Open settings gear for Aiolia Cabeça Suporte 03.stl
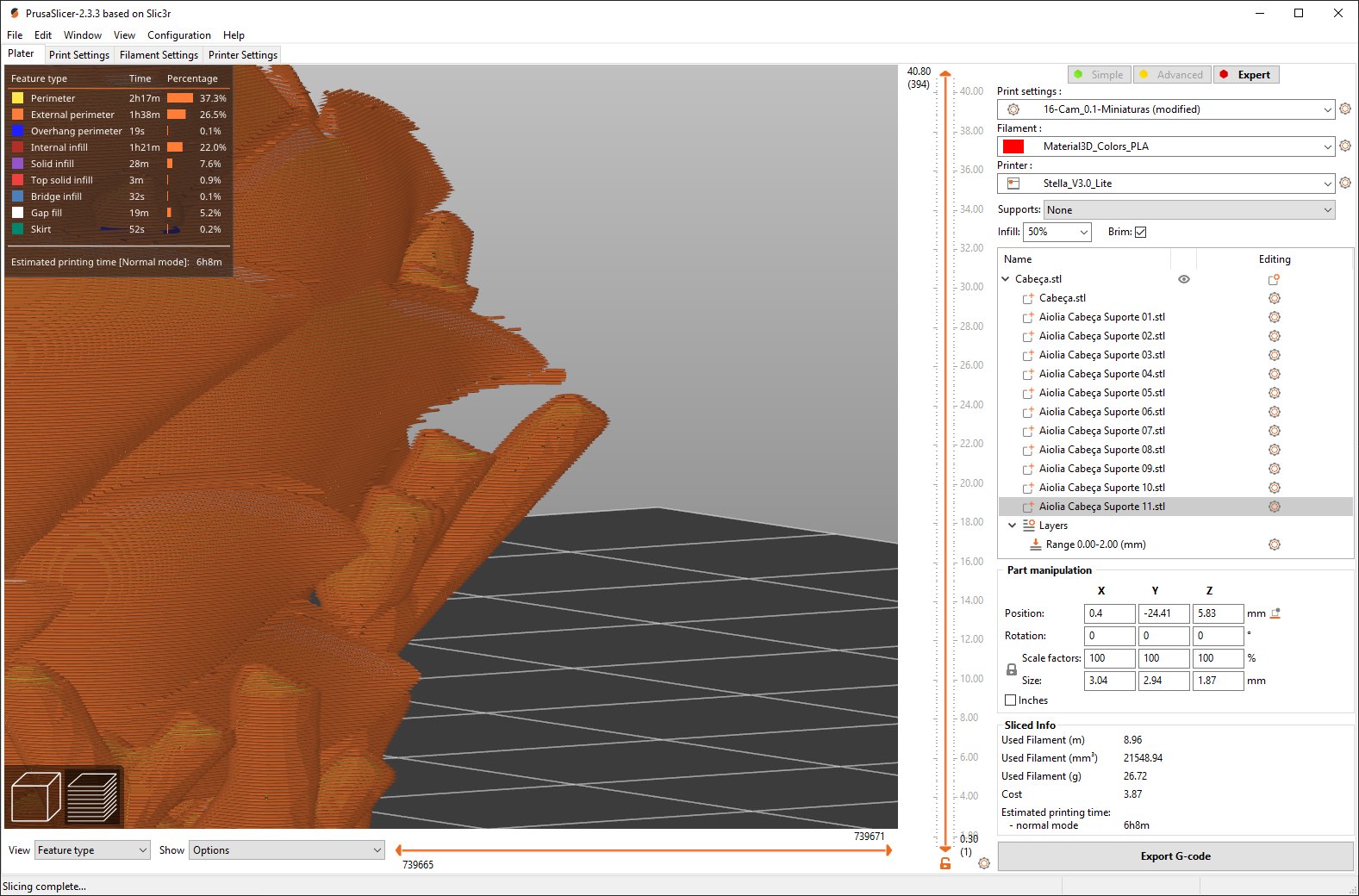 1274,355
